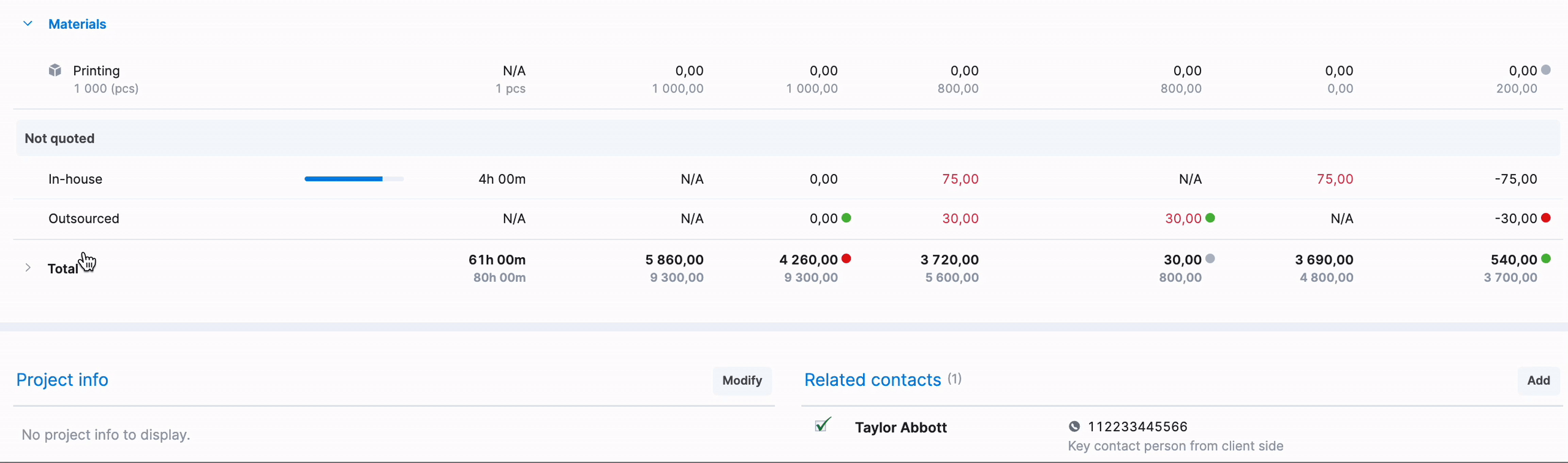Click green dot beside Total 540,00

(1546, 258)
